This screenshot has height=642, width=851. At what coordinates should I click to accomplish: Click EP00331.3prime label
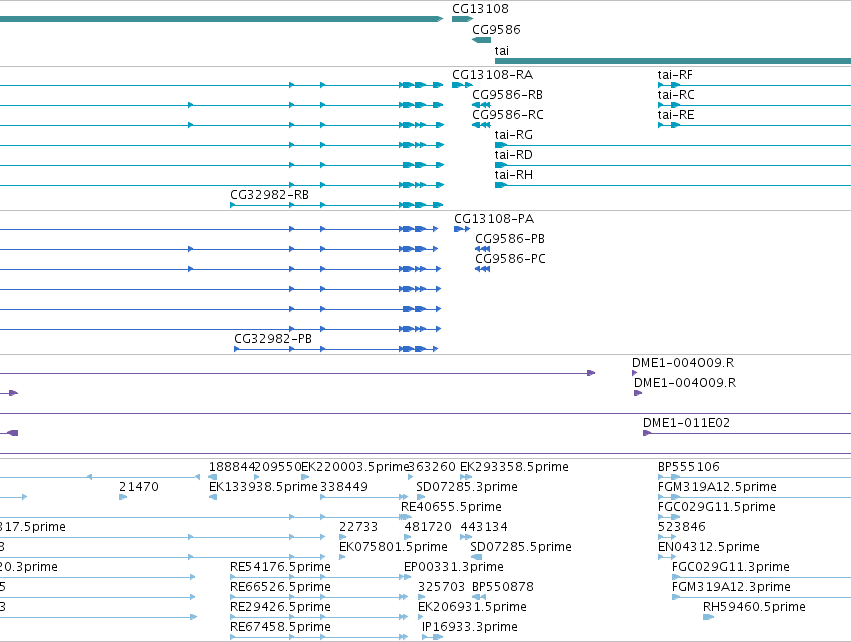454,567
